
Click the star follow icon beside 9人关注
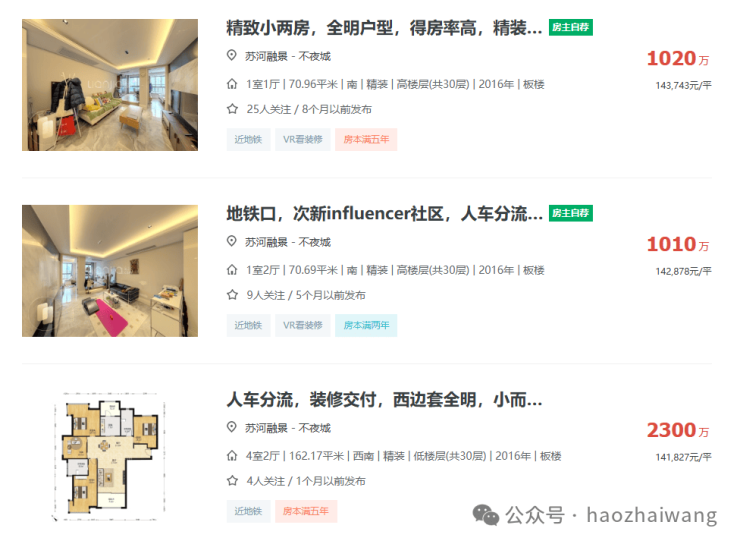click(x=232, y=295)
